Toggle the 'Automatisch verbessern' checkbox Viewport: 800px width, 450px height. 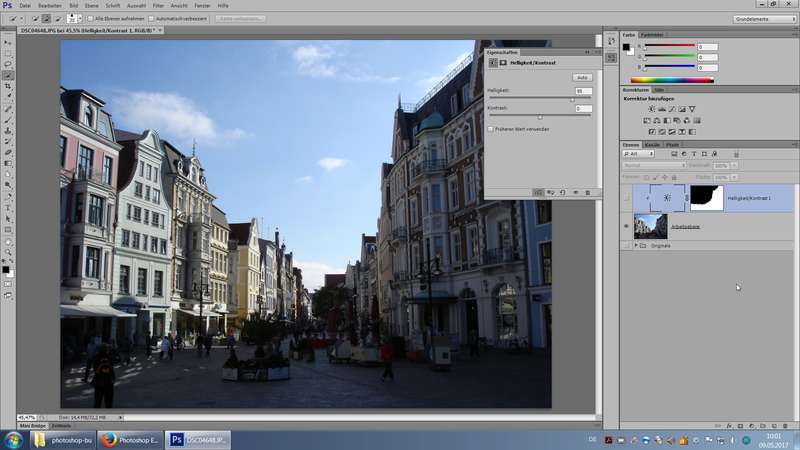pos(151,18)
